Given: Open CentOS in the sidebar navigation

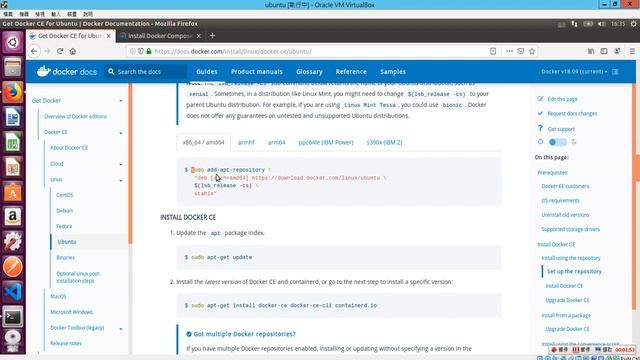Looking at the screenshot, I should (x=64, y=195).
